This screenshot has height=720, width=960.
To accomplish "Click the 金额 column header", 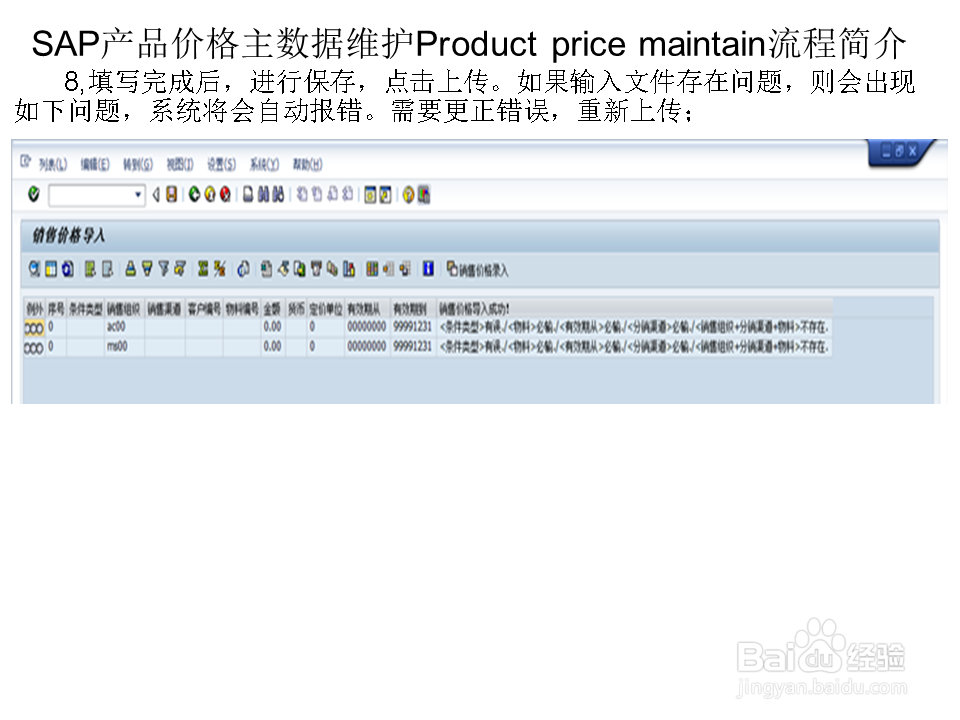I will click(x=272, y=309).
